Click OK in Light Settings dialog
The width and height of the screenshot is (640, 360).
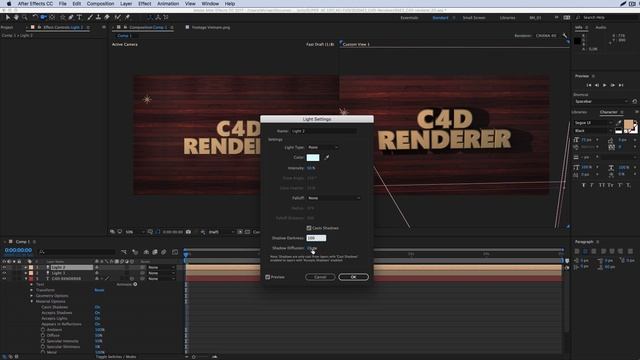coord(353,277)
